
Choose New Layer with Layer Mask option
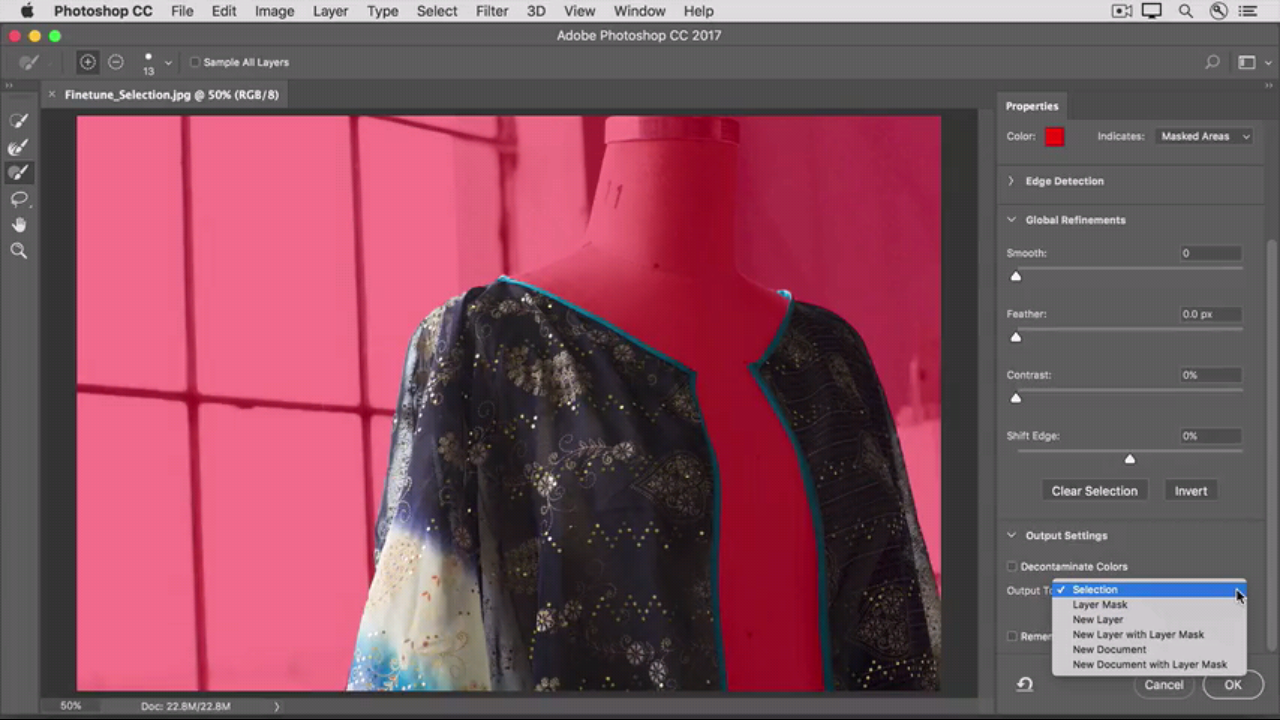point(1137,634)
